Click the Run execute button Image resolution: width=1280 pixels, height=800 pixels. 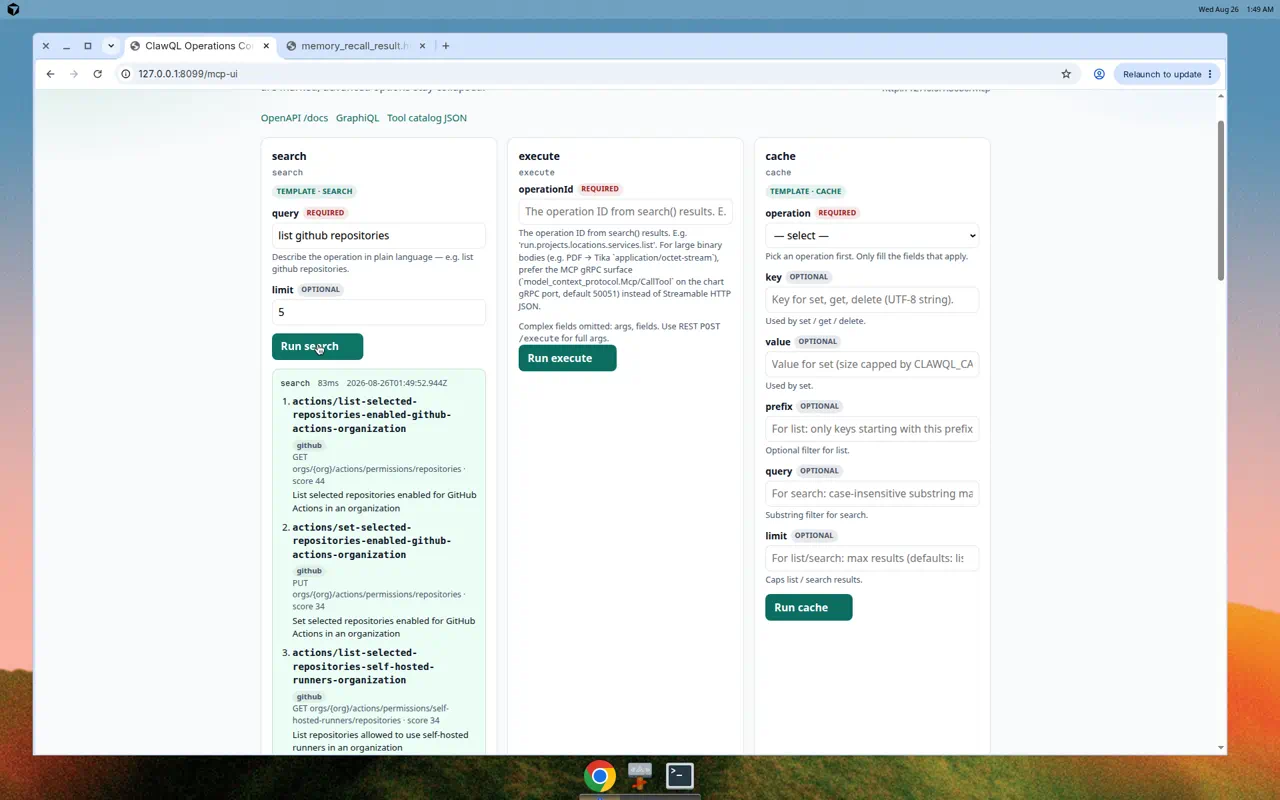[567, 358]
